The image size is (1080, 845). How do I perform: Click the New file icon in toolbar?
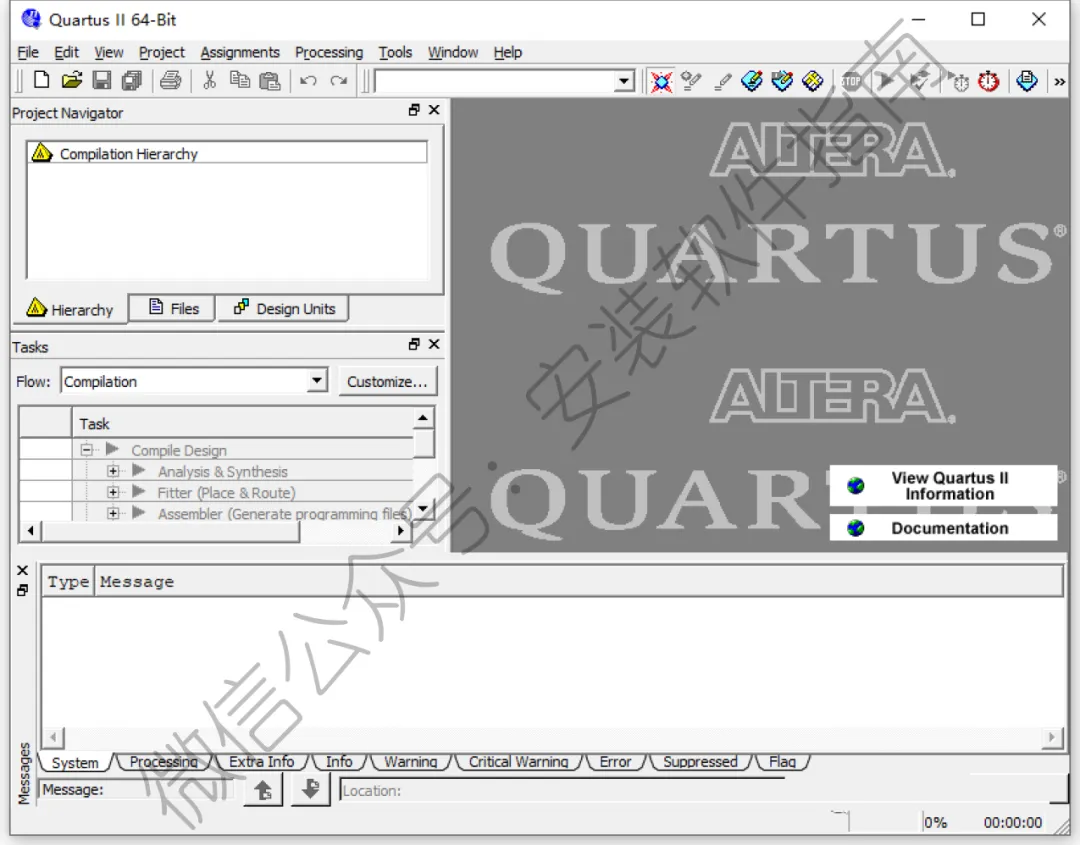pyautogui.click(x=41, y=81)
